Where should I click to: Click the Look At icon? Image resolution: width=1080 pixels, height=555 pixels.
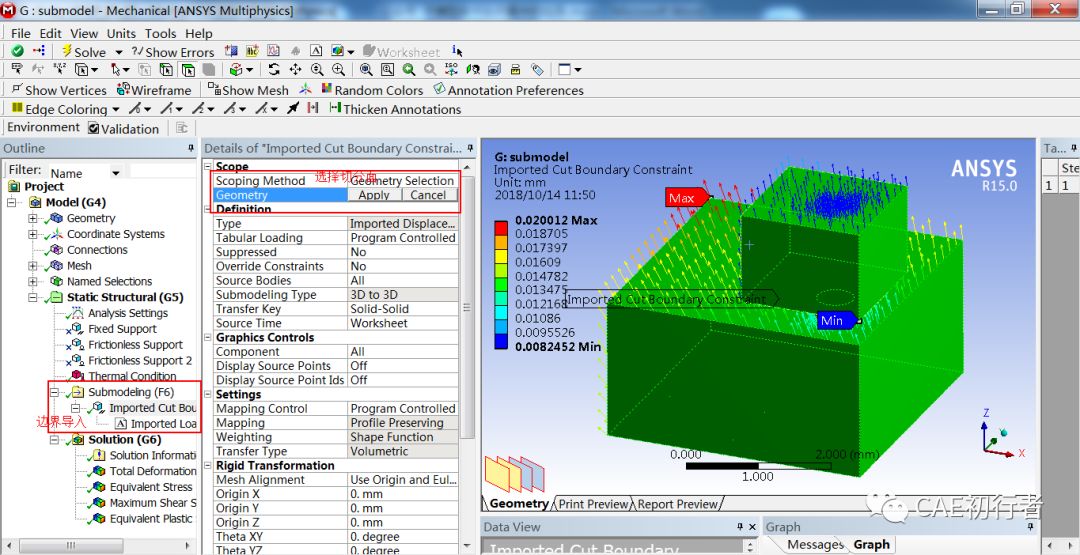click(x=472, y=70)
